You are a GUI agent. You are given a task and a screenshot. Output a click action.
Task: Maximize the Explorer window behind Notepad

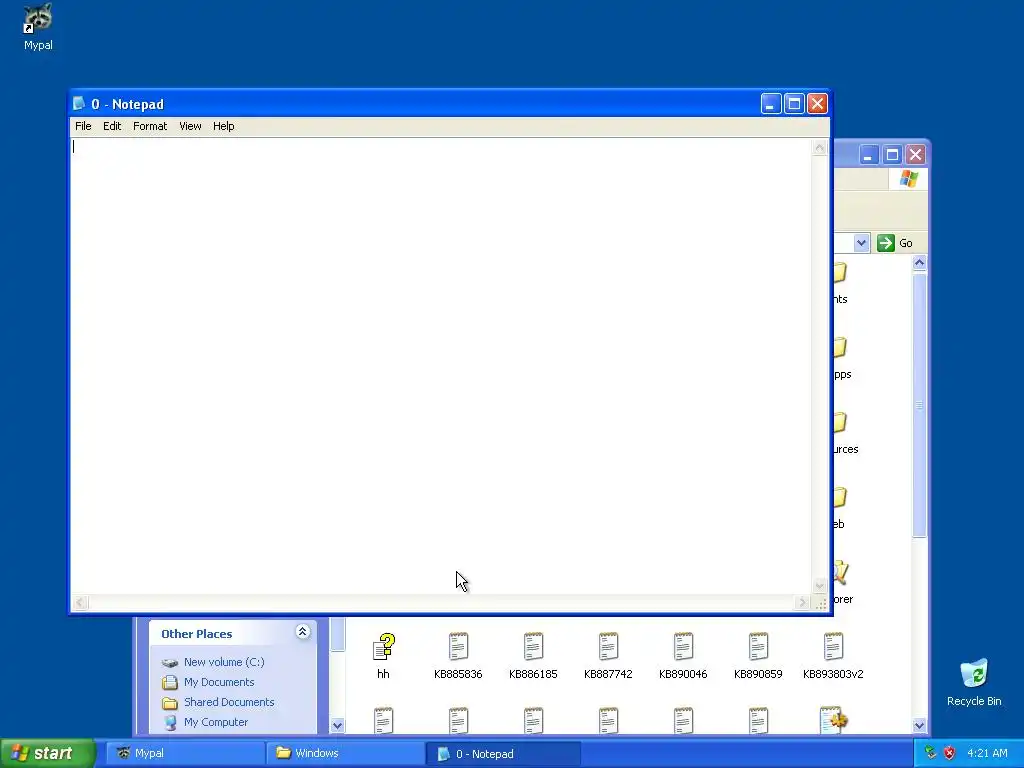point(892,155)
